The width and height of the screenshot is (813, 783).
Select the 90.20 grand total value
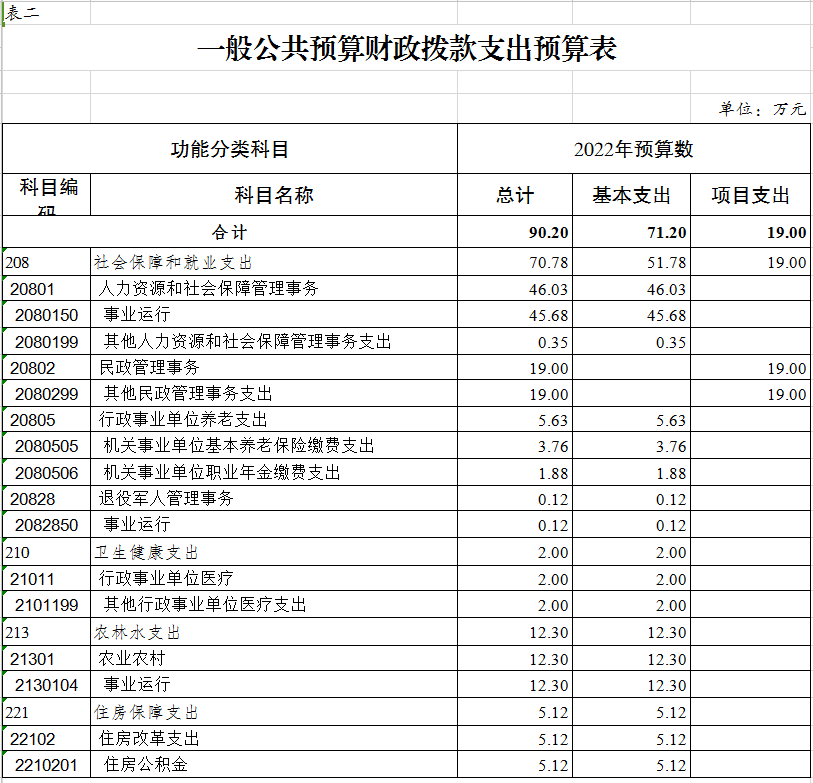pos(549,232)
